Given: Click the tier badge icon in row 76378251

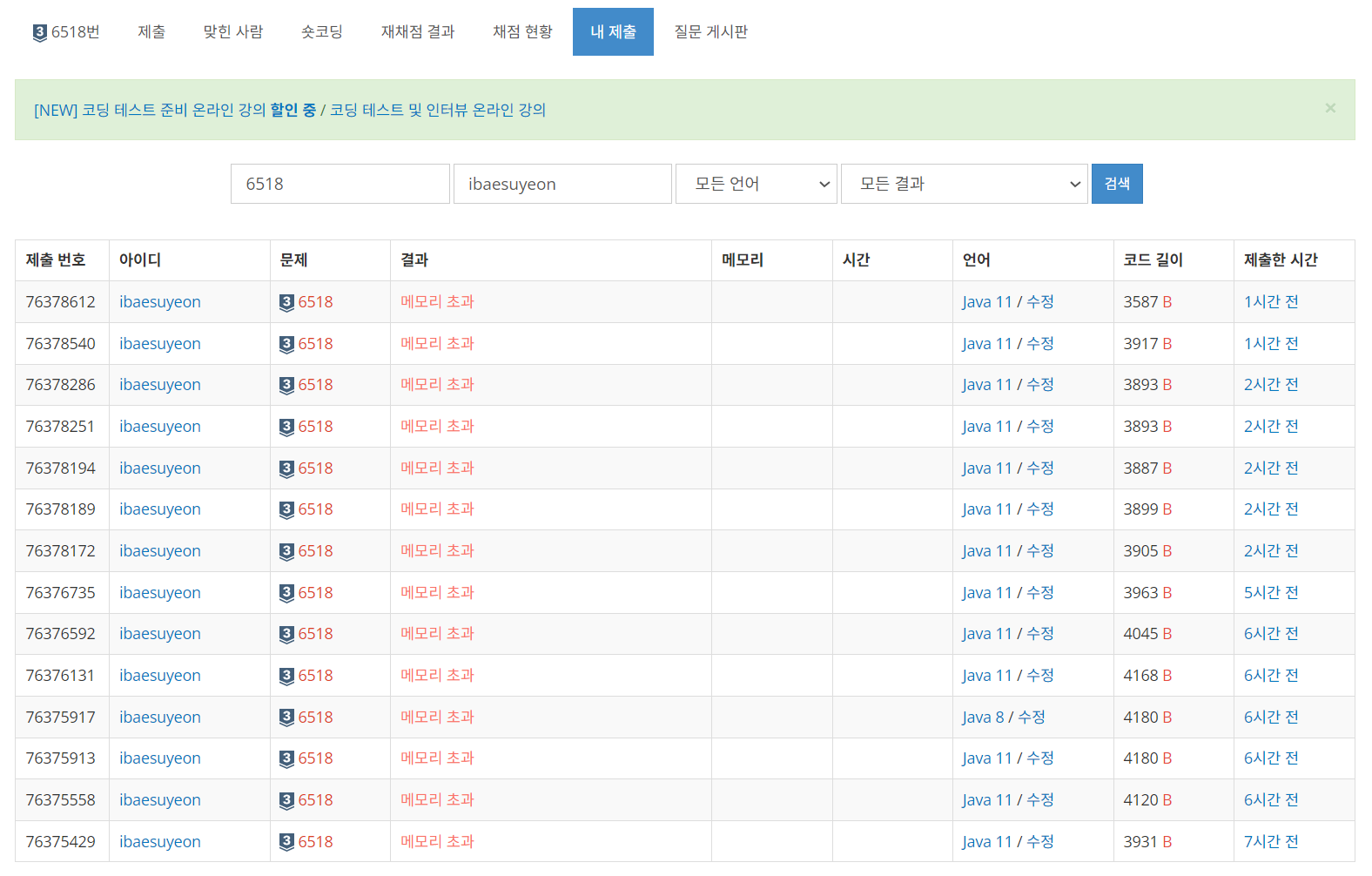Looking at the screenshot, I should pyautogui.click(x=286, y=427).
